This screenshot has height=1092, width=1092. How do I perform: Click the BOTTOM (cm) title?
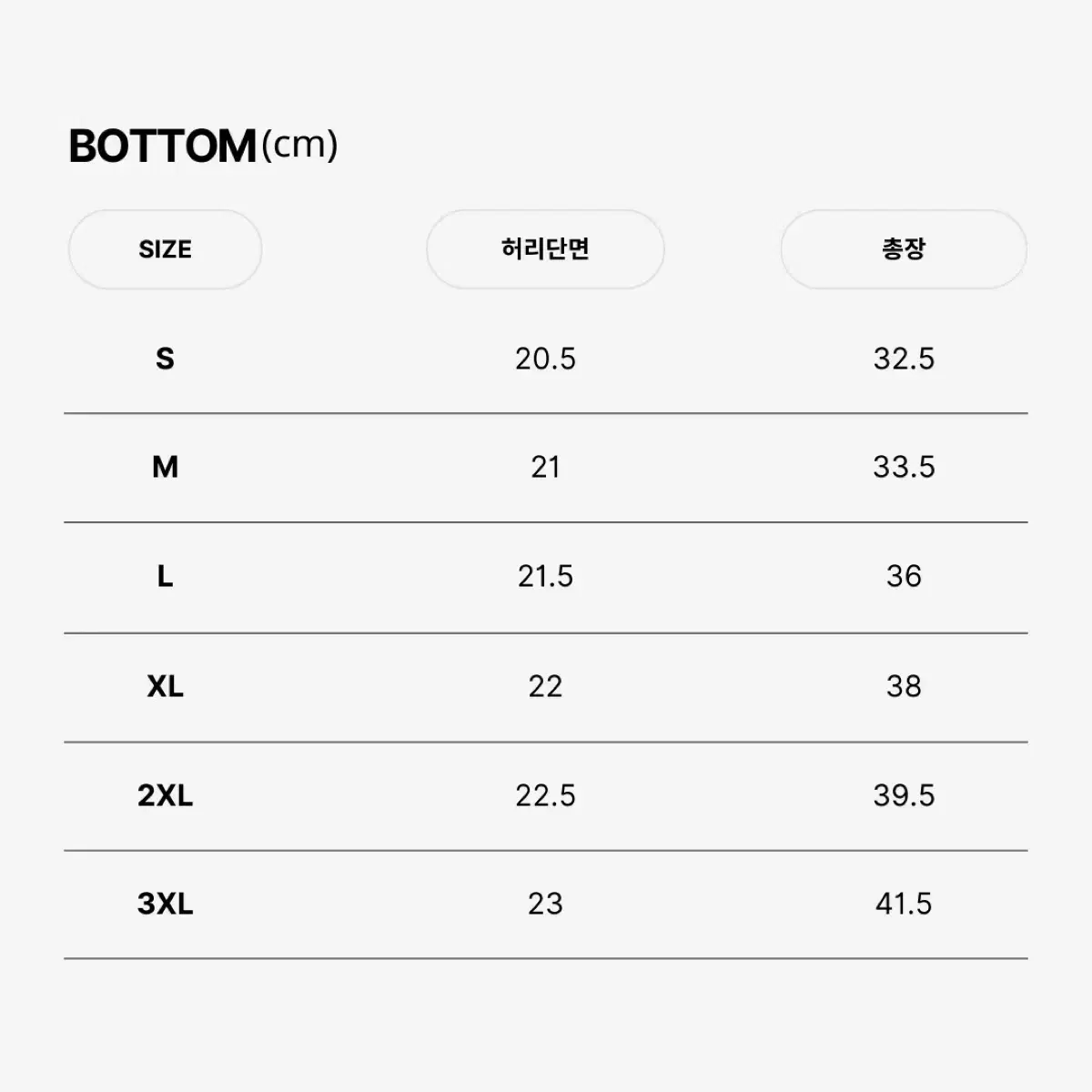pos(203,146)
